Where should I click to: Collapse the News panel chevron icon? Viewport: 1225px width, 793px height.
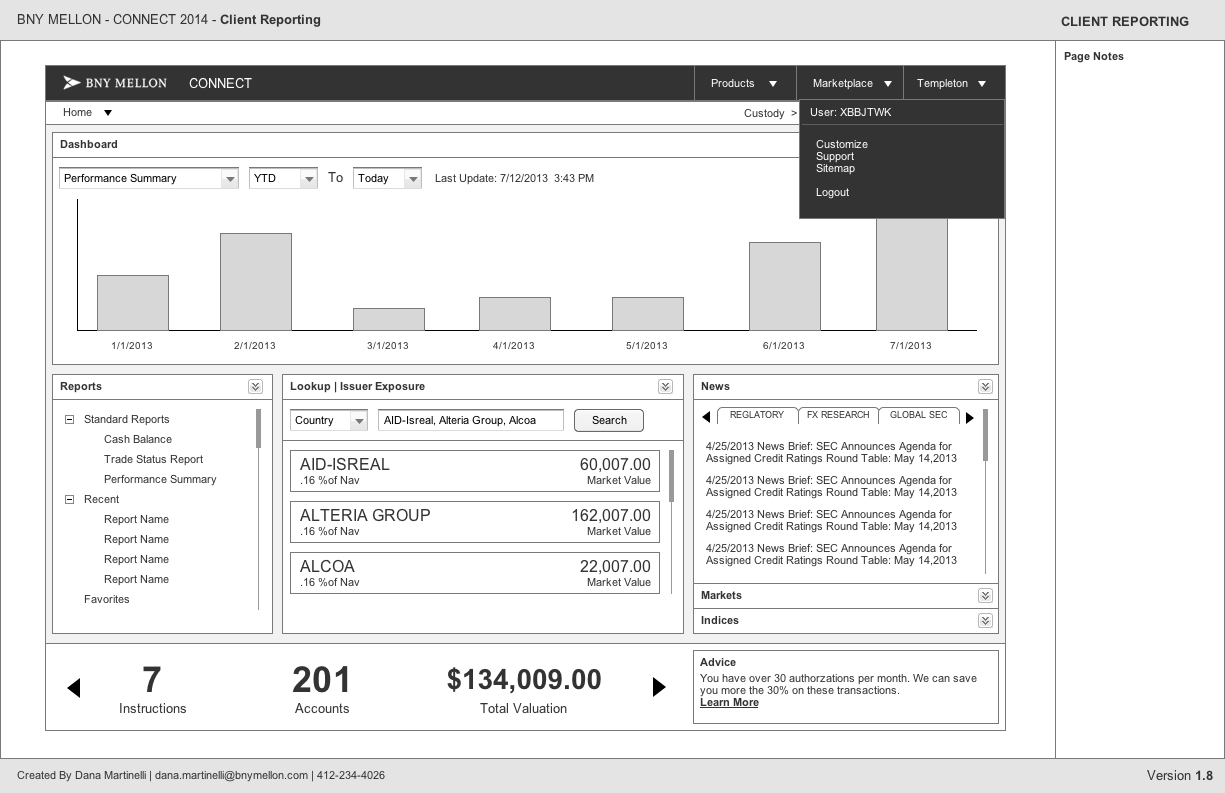pos(985,387)
